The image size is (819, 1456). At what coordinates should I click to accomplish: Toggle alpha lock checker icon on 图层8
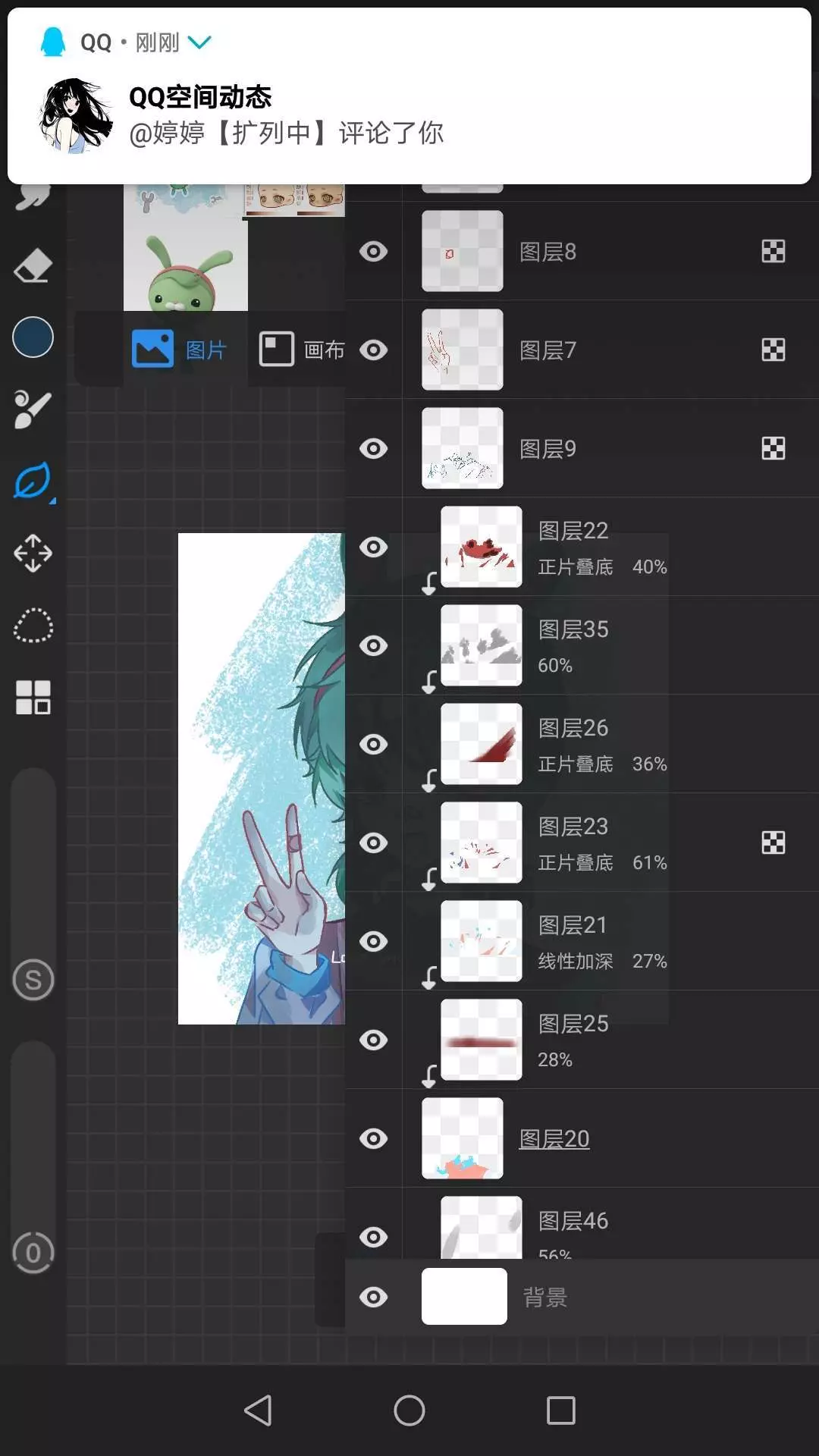773,251
